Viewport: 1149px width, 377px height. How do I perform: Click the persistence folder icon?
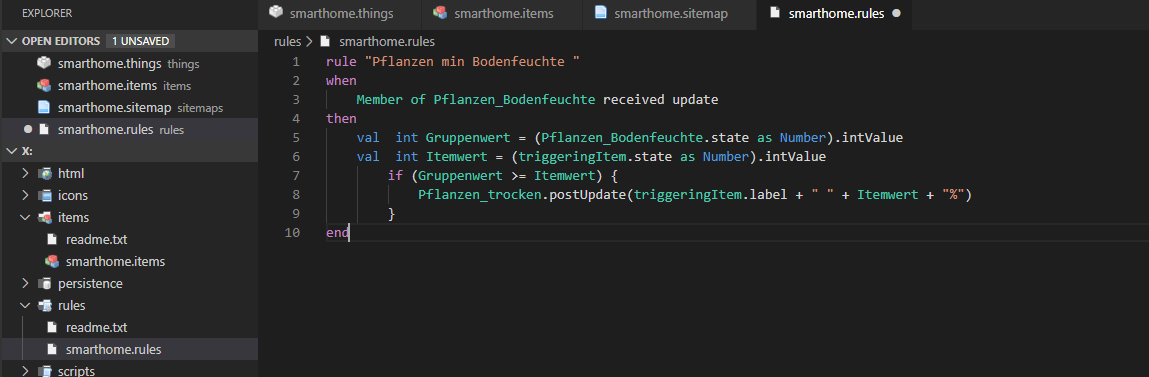pos(45,283)
